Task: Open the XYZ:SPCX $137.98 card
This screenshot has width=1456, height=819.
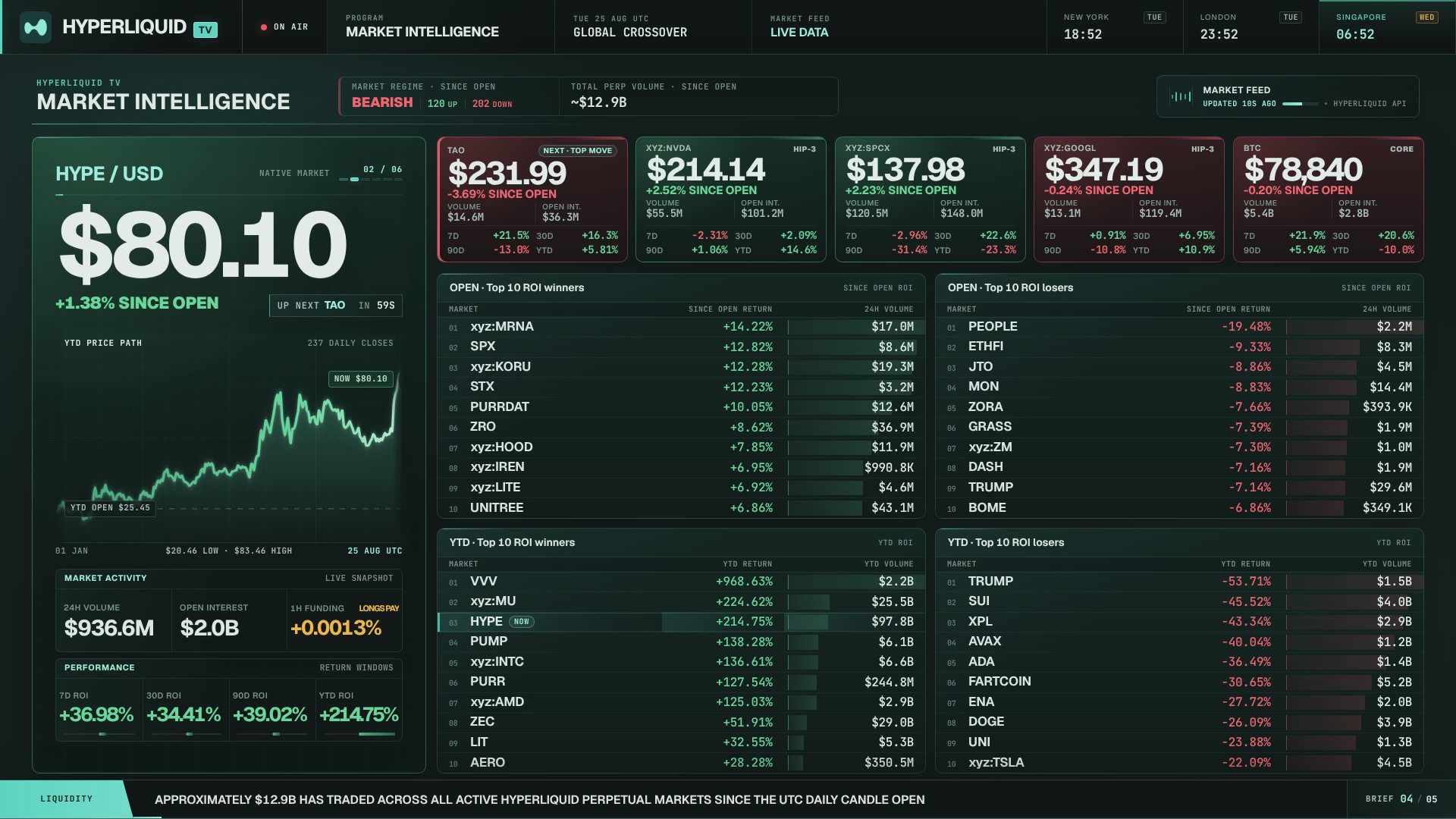Action: coord(930,199)
